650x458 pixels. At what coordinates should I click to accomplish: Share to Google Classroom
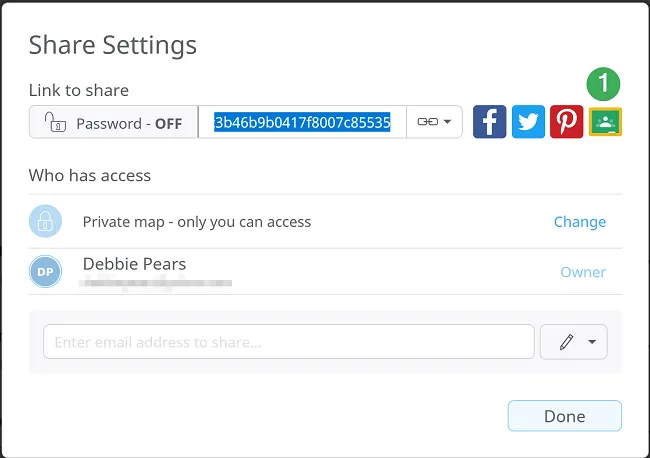(x=605, y=122)
